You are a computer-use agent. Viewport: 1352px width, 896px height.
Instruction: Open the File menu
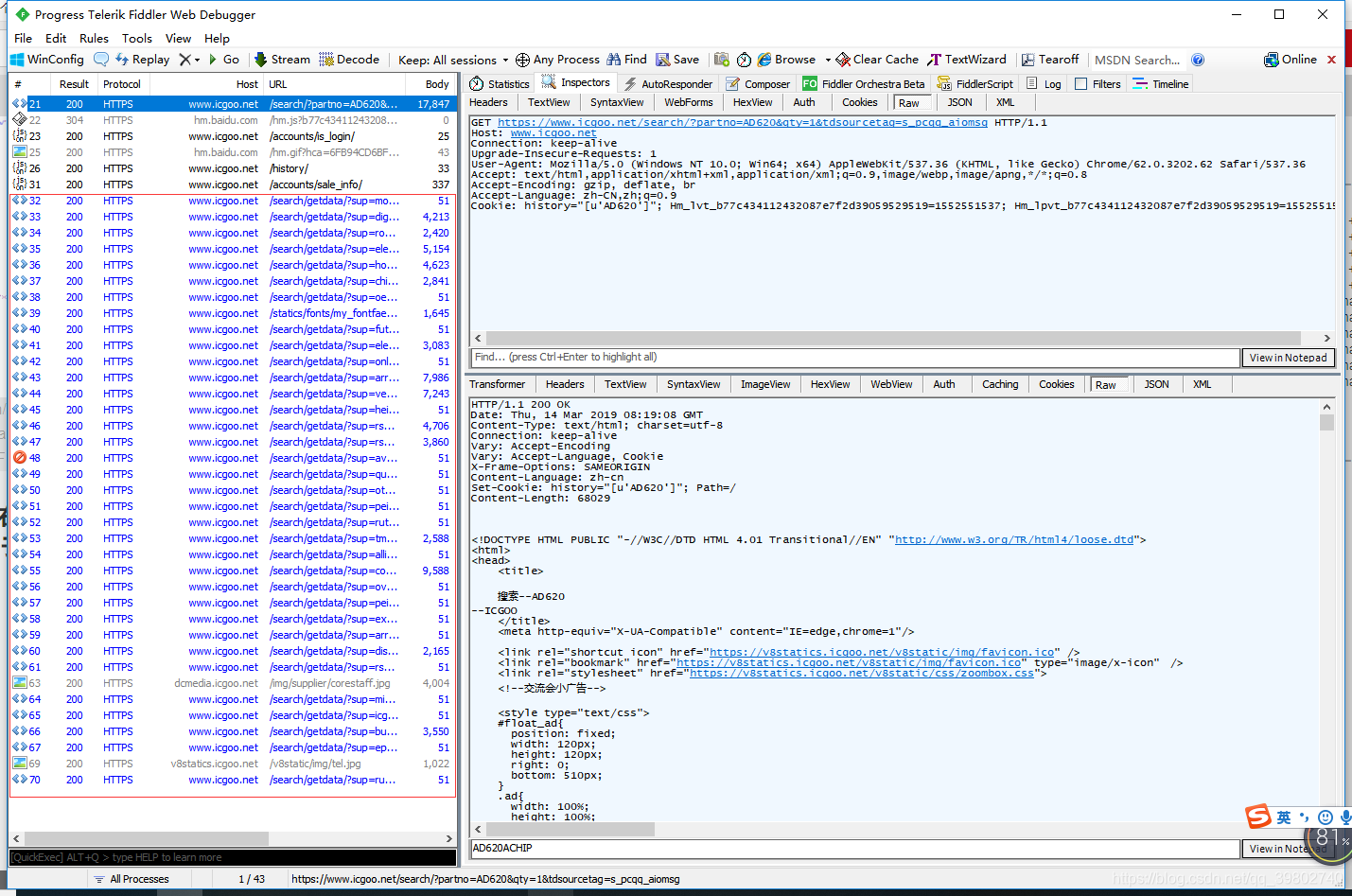click(24, 39)
